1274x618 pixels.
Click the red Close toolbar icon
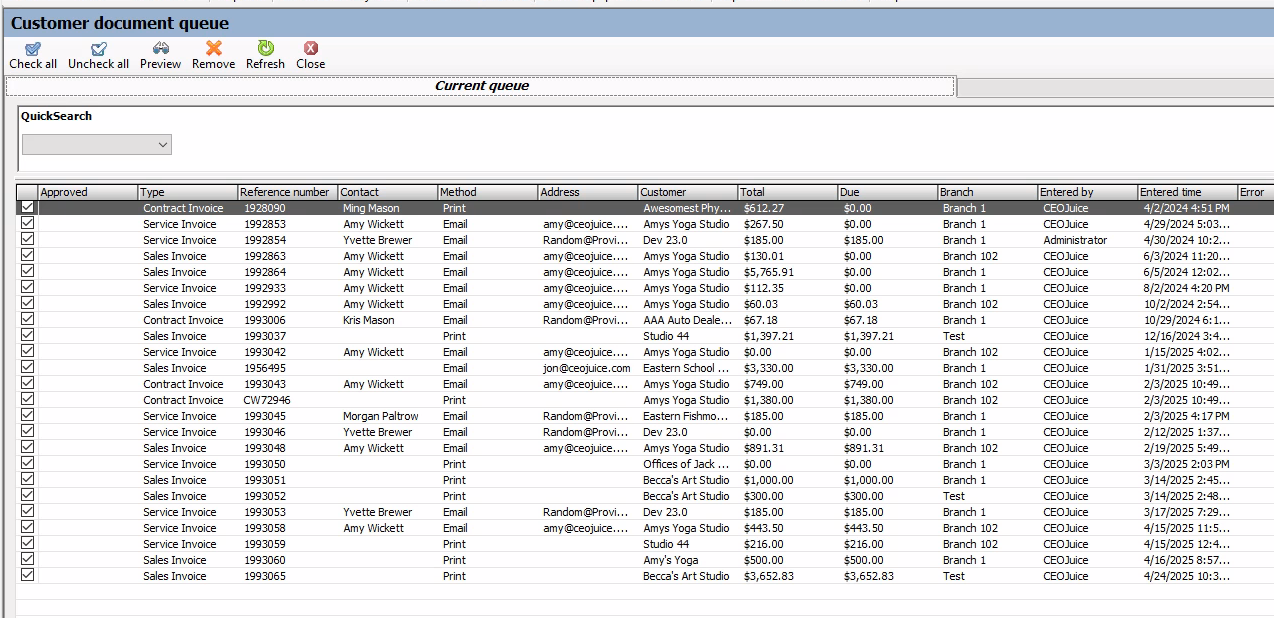[x=311, y=48]
